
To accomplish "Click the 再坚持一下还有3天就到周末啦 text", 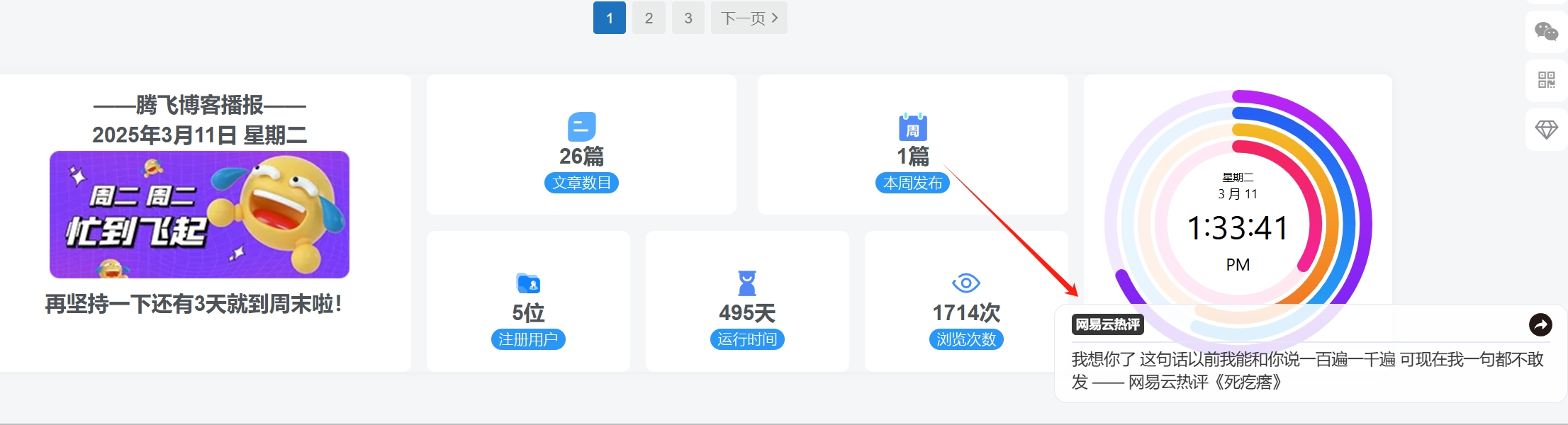I will [194, 304].
